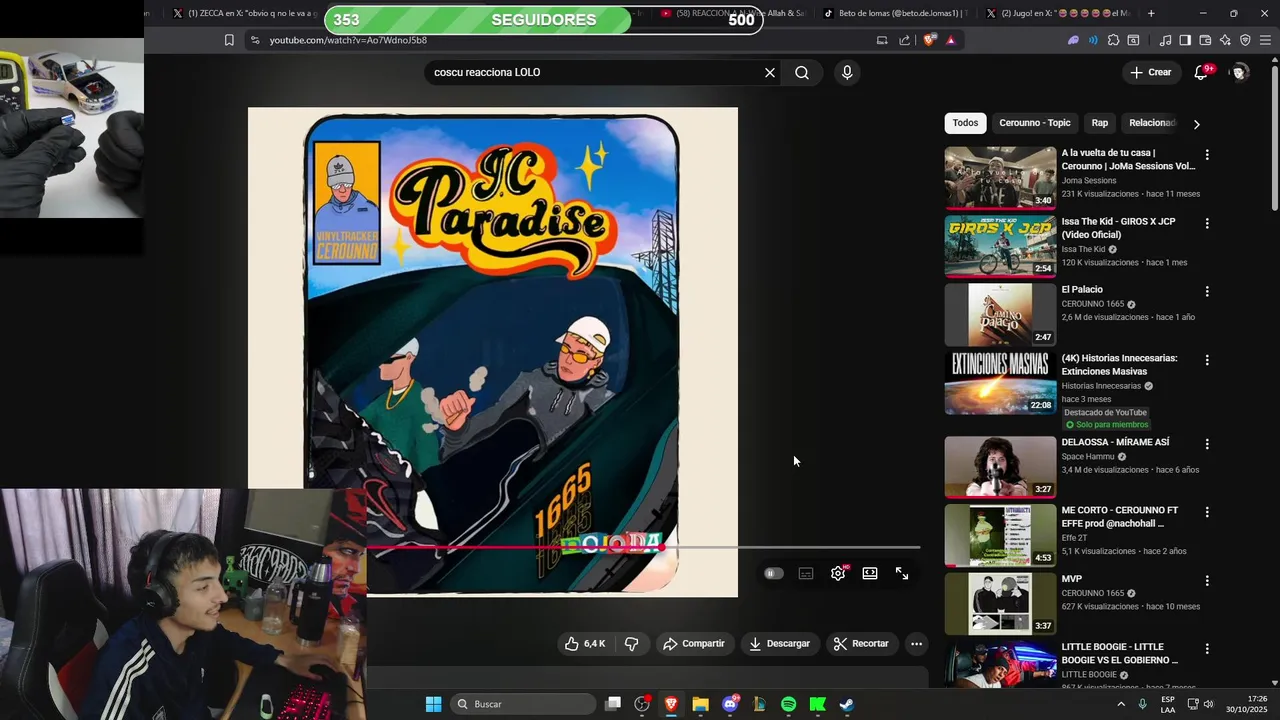The height and width of the screenshot is (720, 1280).
Task: Toggle subtitles in the video player
Action: (806, 574)
